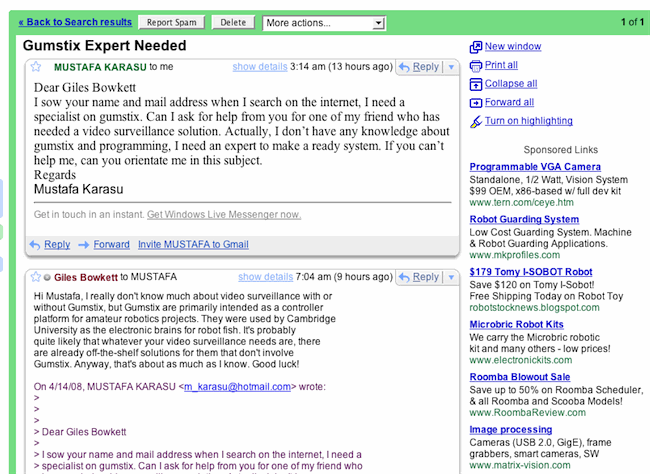
Task: Invite MUSTAFA to Gmail
Action: pyautogui.click(x=193, y=245)
